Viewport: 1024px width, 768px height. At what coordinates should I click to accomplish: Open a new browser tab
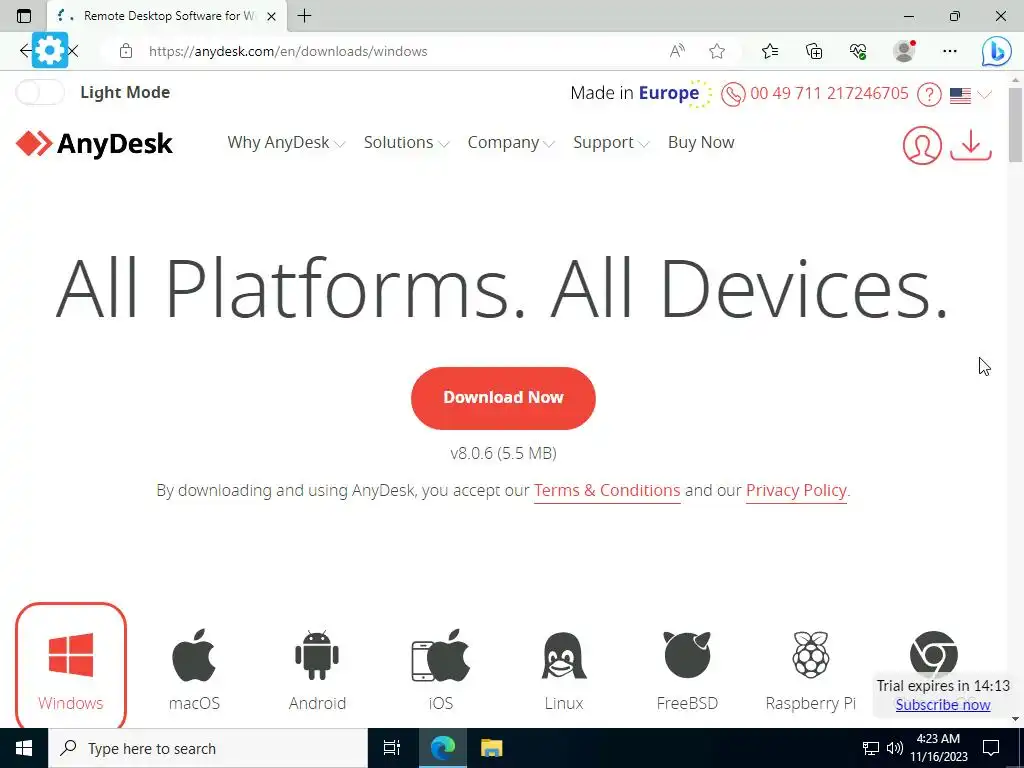[304, 16]
